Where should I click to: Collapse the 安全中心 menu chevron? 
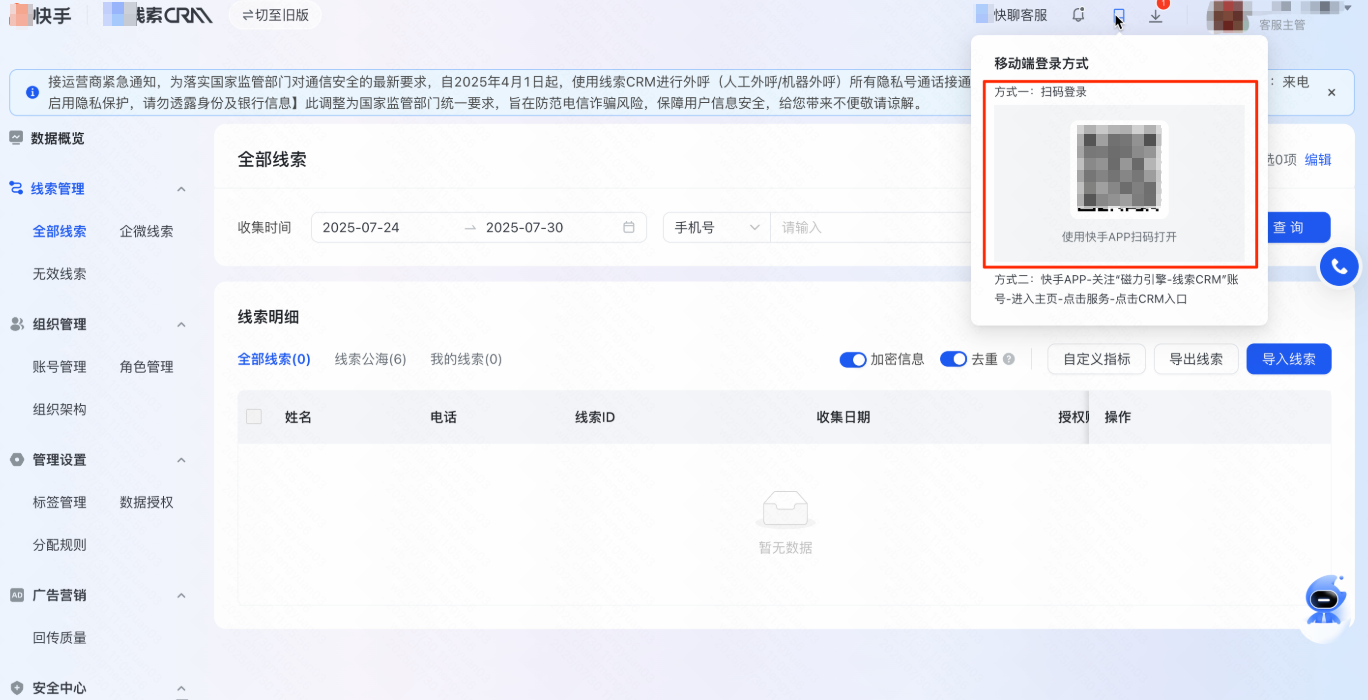pyautogui.click(x=182, y=689)
